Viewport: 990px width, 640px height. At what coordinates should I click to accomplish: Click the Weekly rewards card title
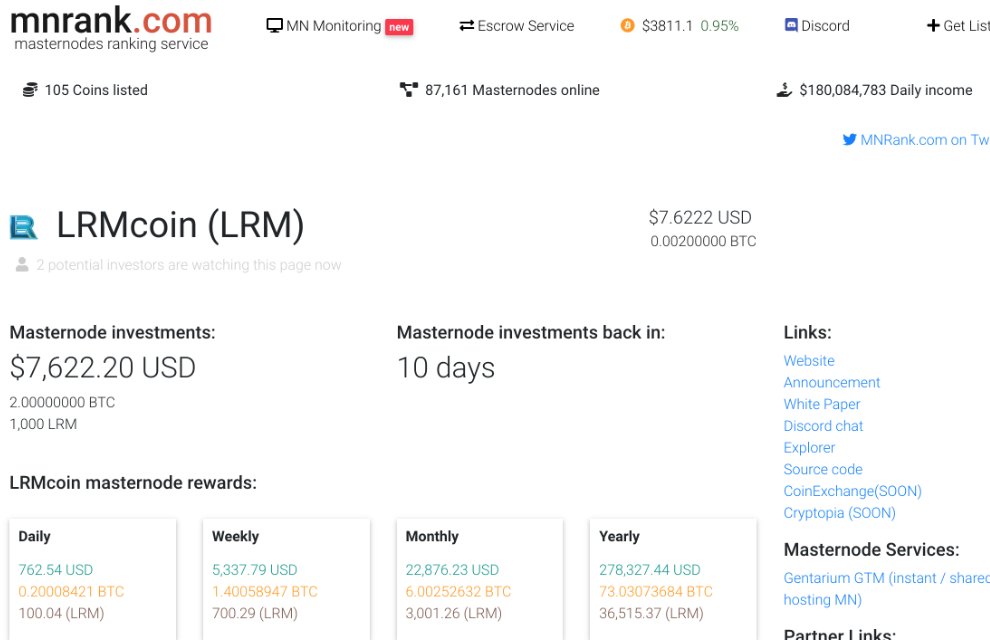point(236,536)
